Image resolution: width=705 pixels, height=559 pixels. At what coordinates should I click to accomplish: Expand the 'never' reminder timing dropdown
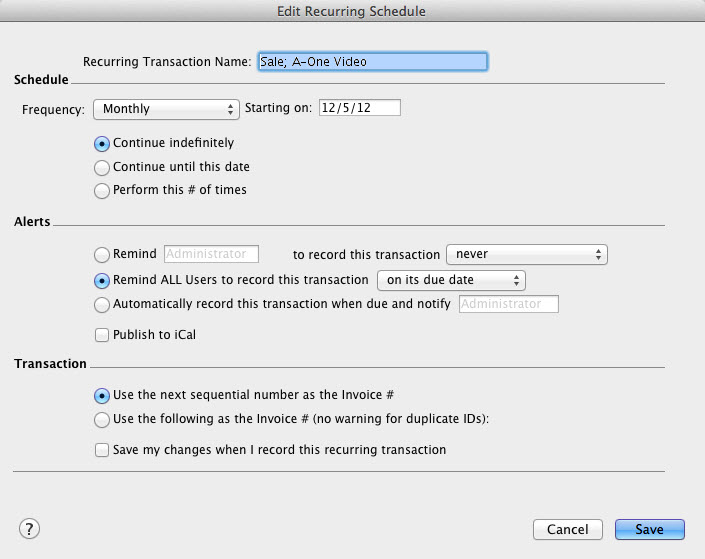point(526,255)
